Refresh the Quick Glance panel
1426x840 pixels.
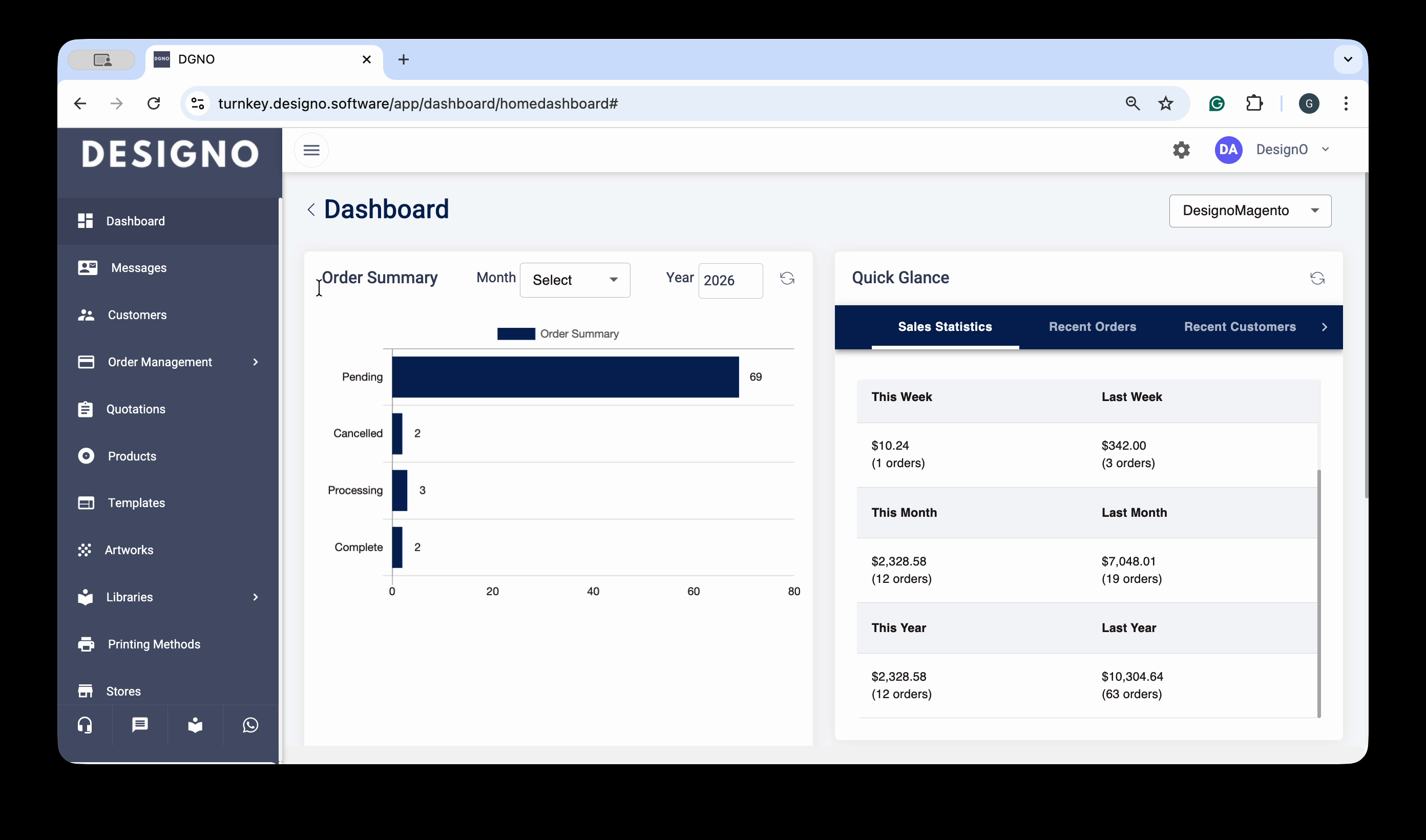click(x=1317, y=278)
